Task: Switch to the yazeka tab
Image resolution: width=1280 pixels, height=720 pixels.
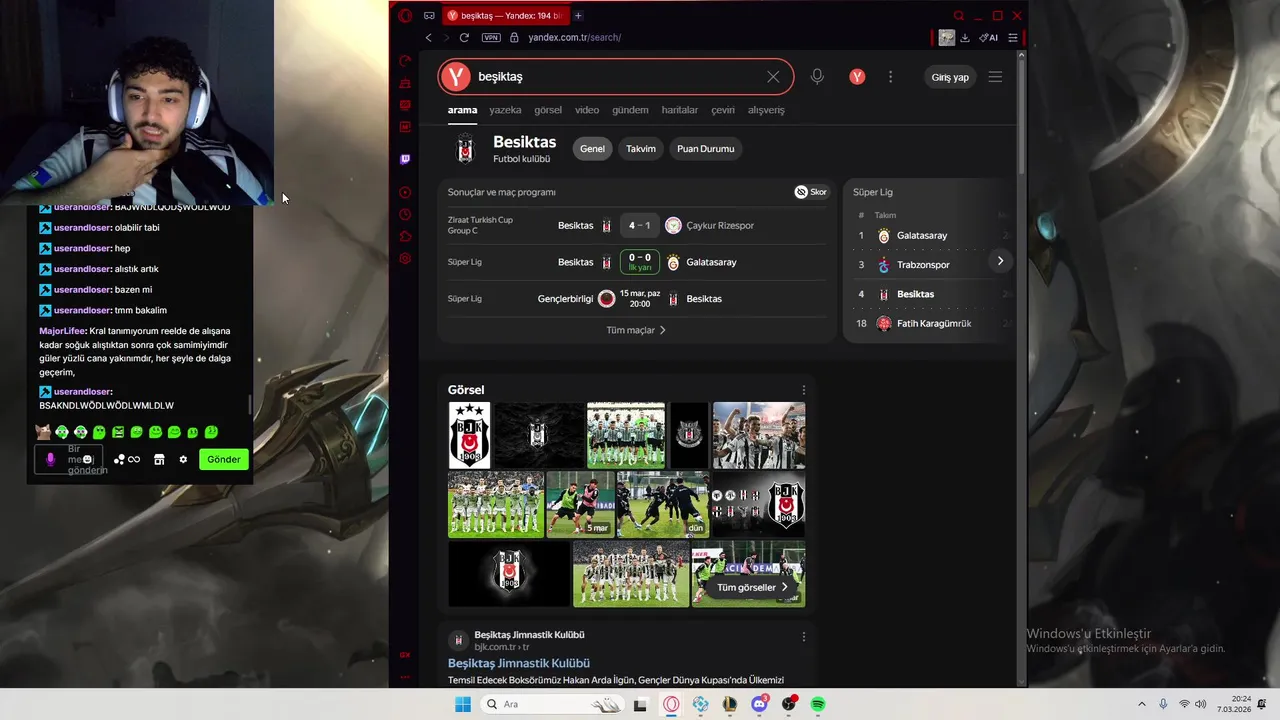Action: (505, 110)
